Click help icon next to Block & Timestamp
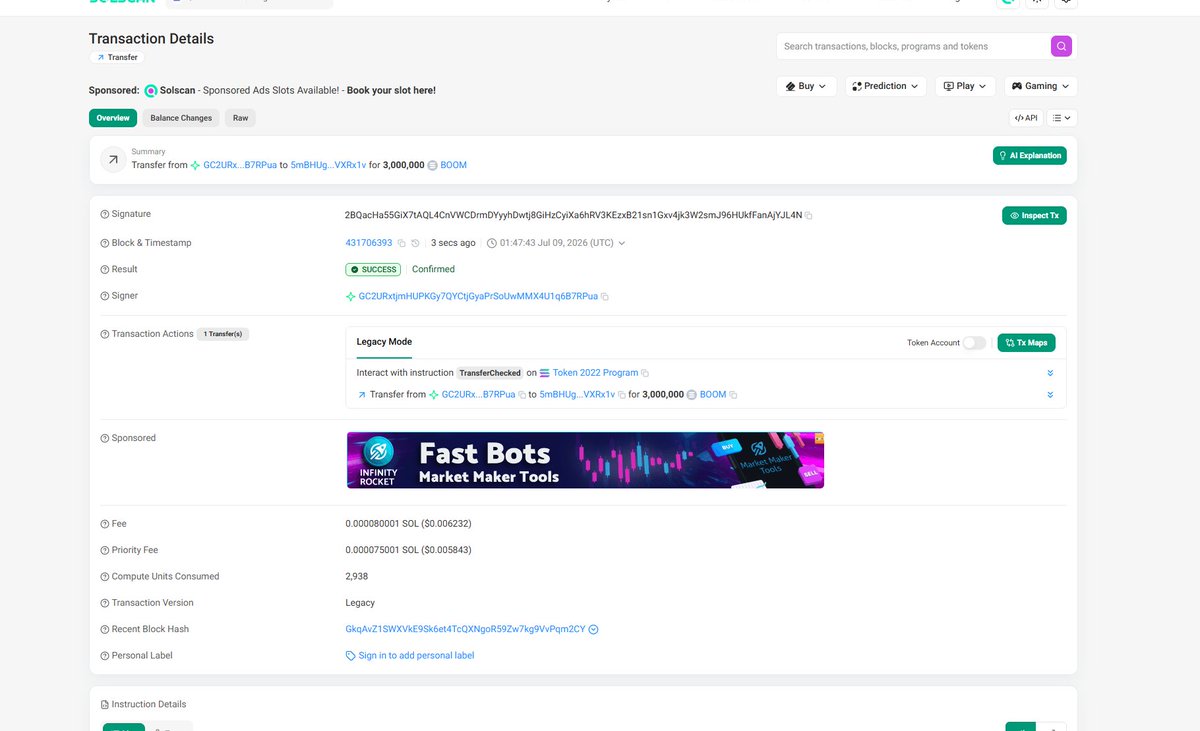Screen dimensions: 1200x731 105,243
